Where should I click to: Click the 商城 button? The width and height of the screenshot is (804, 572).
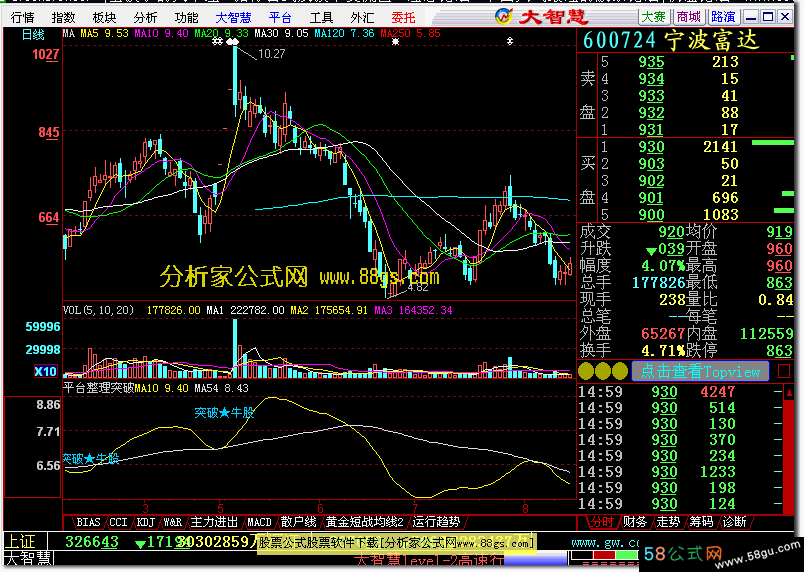pos(689,17)
